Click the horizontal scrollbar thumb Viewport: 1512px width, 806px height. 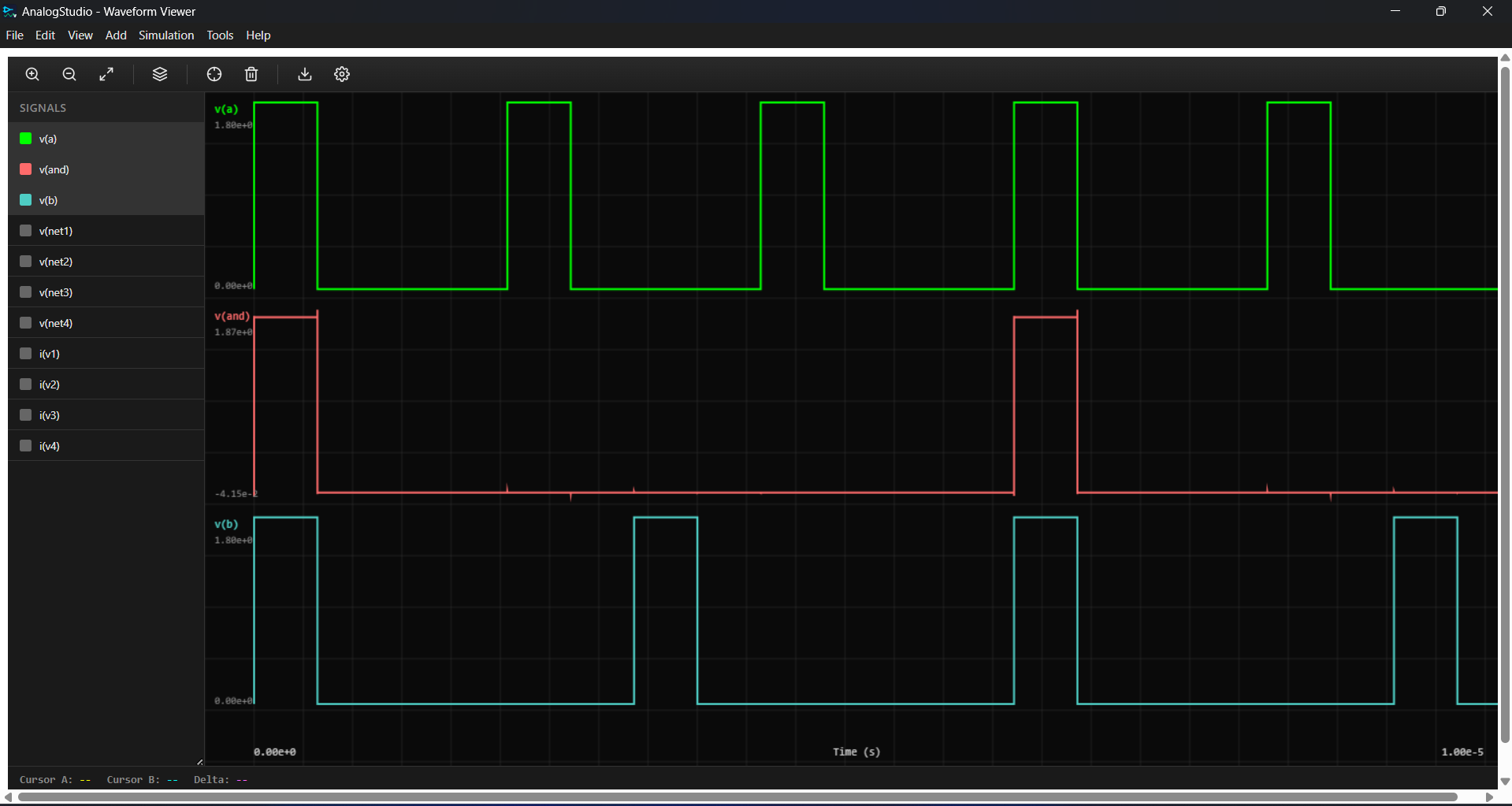[x=737, y=797]
